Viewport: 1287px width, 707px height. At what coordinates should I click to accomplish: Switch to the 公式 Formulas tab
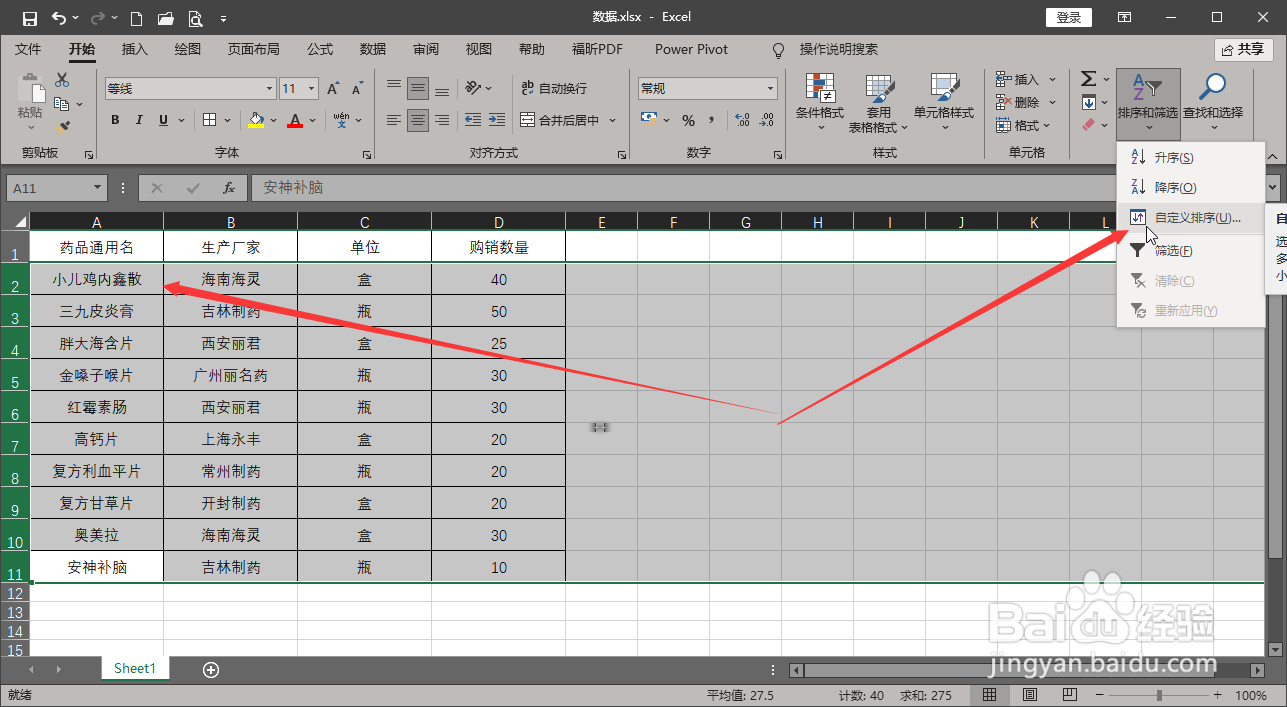[x=320, y=49]
